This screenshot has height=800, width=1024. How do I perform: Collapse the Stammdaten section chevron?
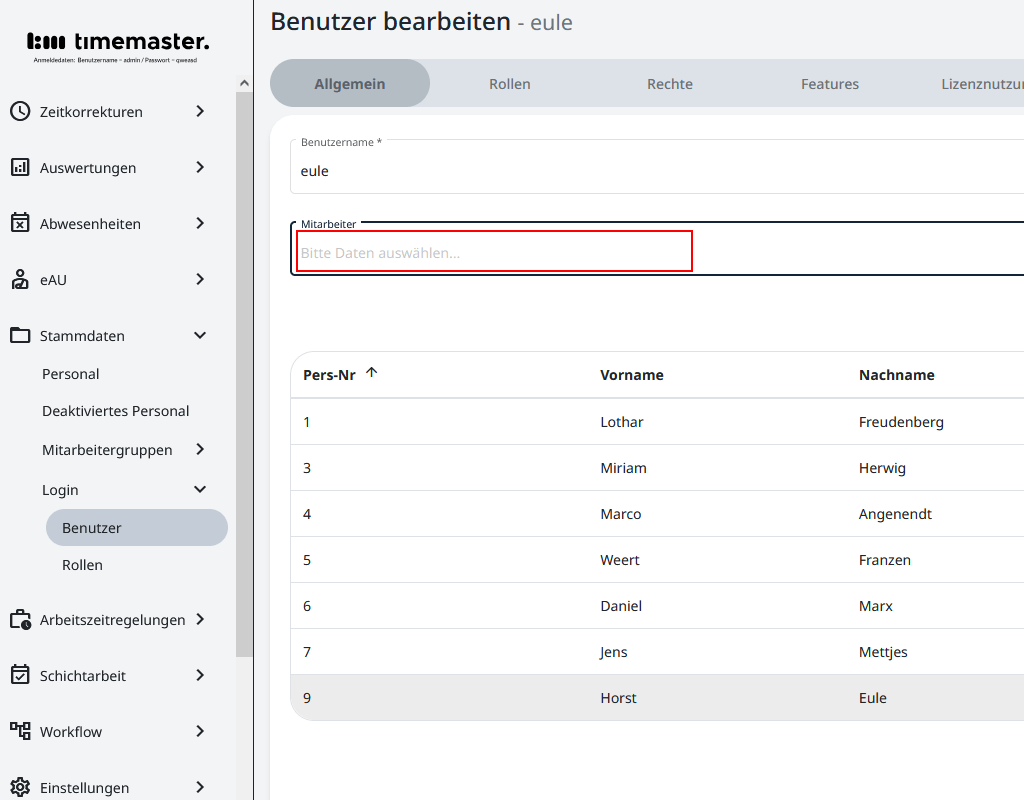(x=200, y=336)
